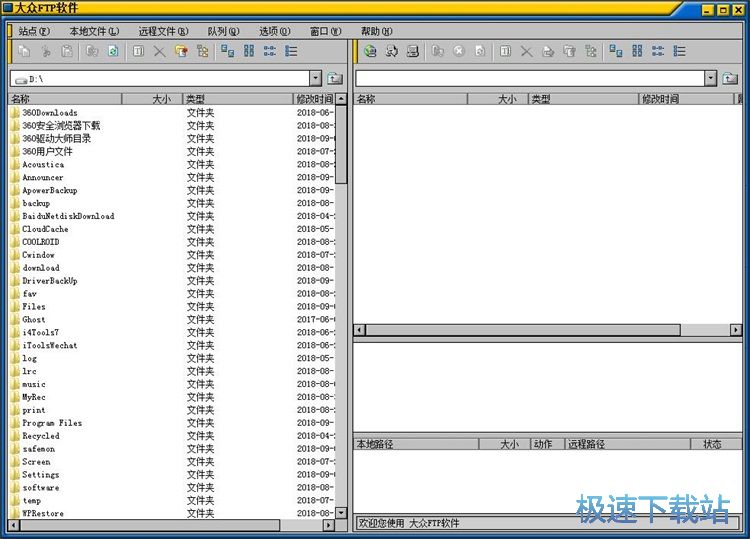Click the Paste clipboard icon in the local toolbar
750x539 pixels.
[x=67, y=51]
